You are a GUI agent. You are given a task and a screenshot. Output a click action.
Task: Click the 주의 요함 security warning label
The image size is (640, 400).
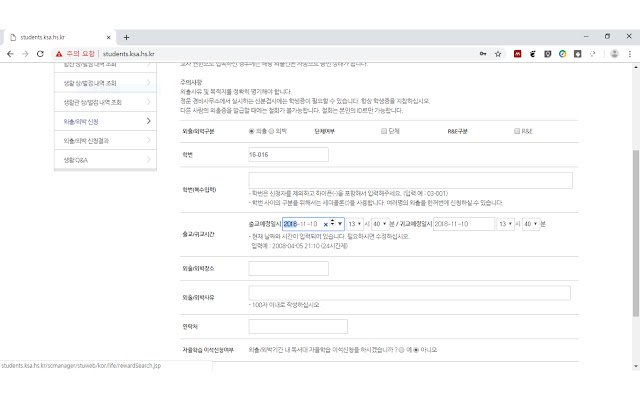tap(80, 54)
